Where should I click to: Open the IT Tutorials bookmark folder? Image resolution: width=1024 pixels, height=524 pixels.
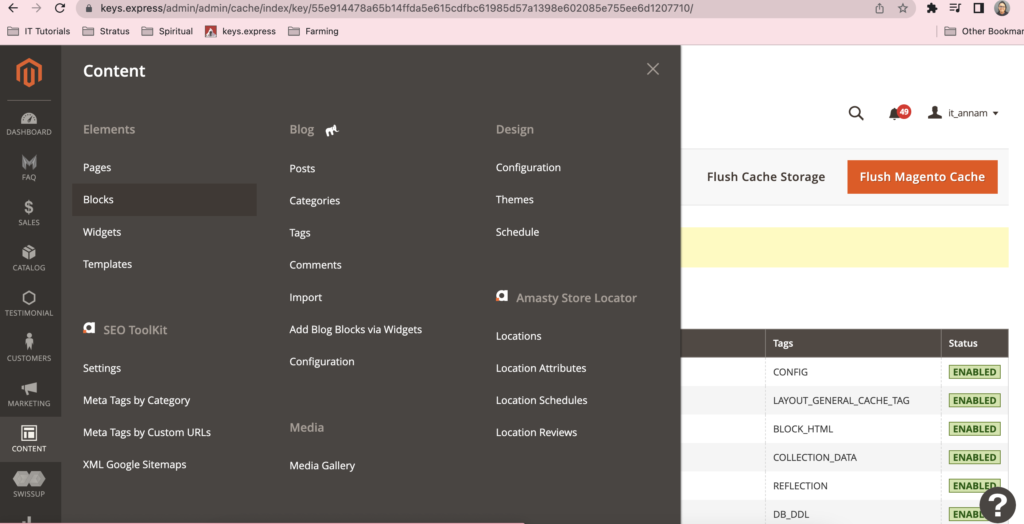[x=38, y=31]
